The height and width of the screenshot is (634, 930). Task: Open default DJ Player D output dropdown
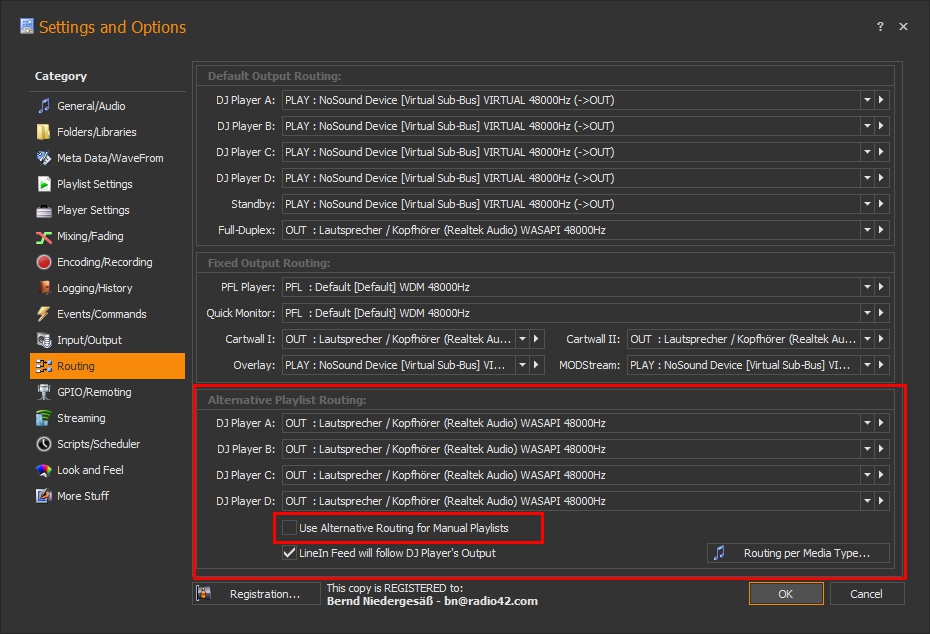pyautogui.click(x=867, y=178)
